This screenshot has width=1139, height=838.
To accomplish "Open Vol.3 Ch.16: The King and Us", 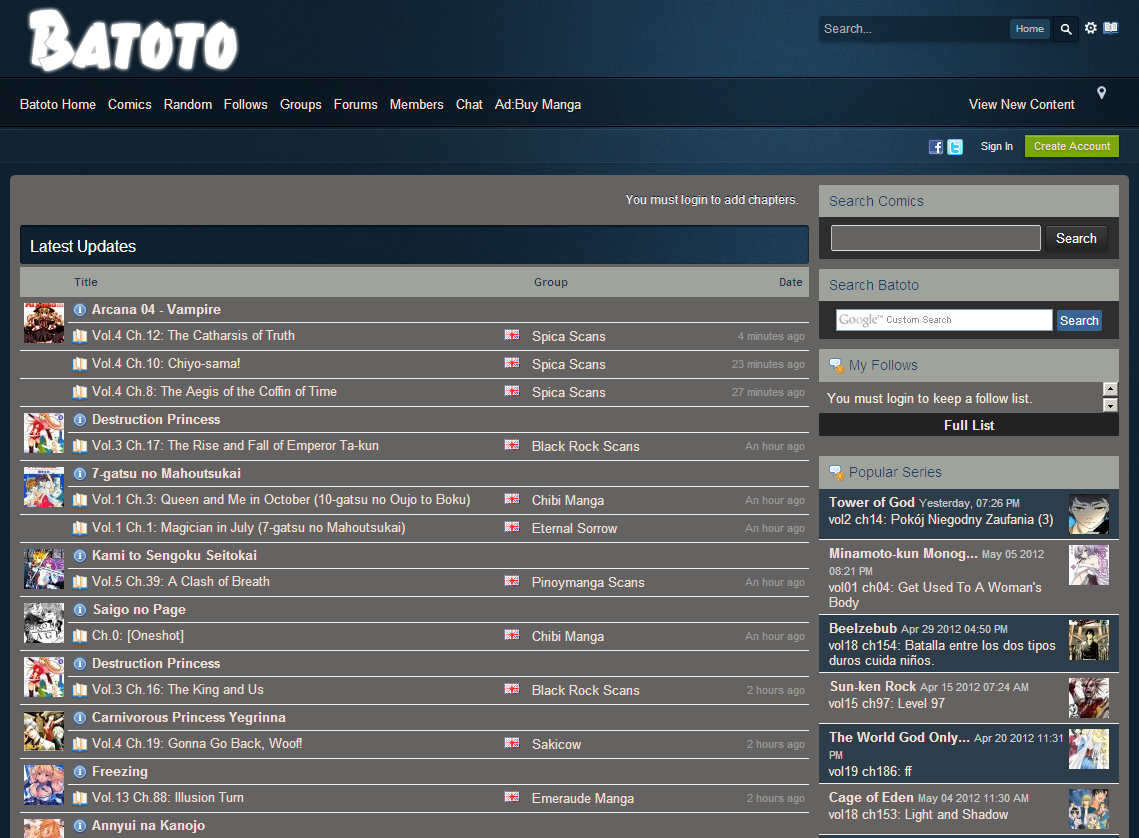I will [177, 690].
